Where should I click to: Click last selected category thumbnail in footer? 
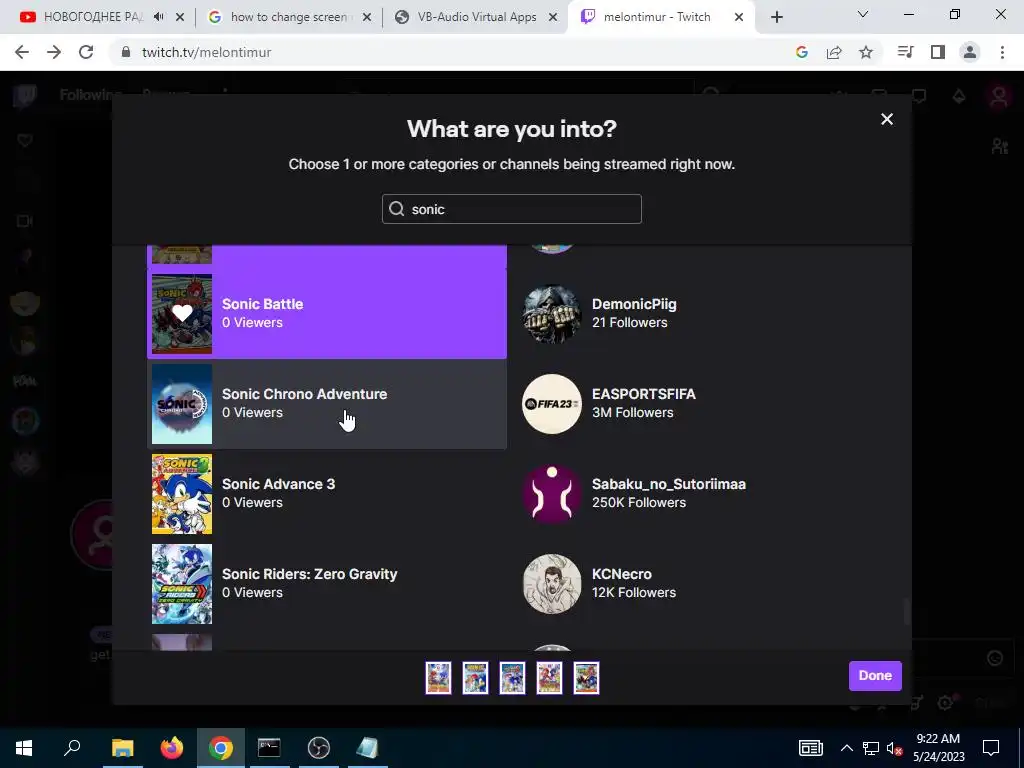tap(586, 677)
